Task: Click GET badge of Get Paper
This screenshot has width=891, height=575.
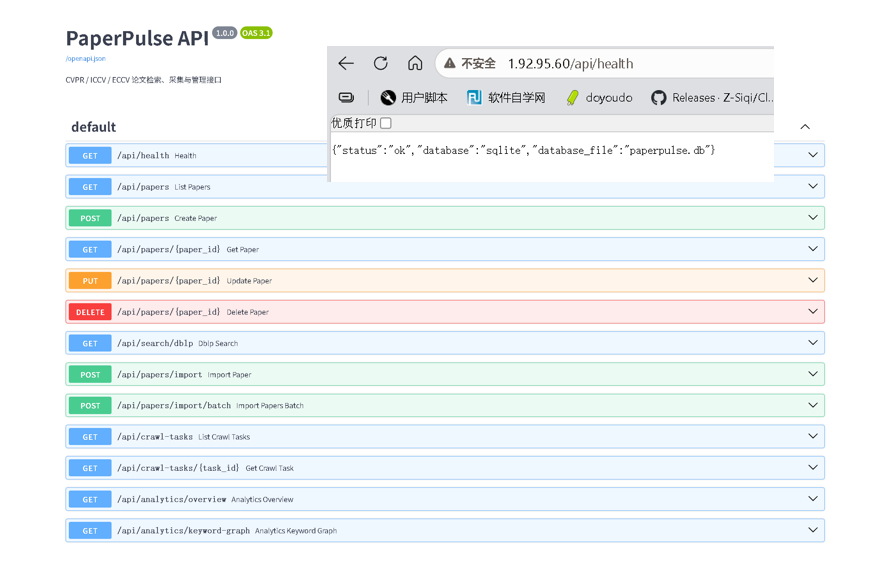Action: [90, 249]
